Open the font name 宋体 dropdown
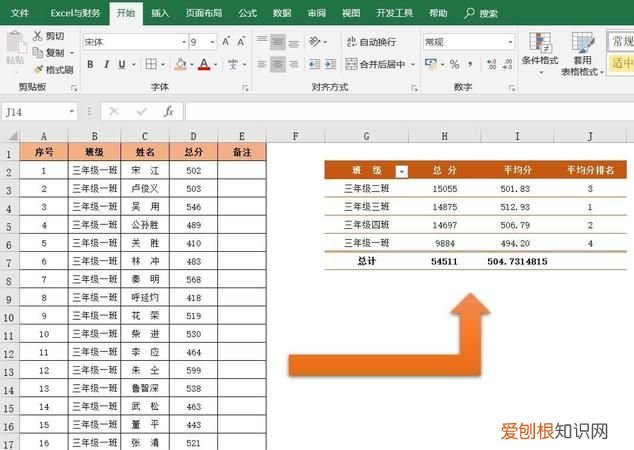The image size is (634, 450). (x=184, y=42)
